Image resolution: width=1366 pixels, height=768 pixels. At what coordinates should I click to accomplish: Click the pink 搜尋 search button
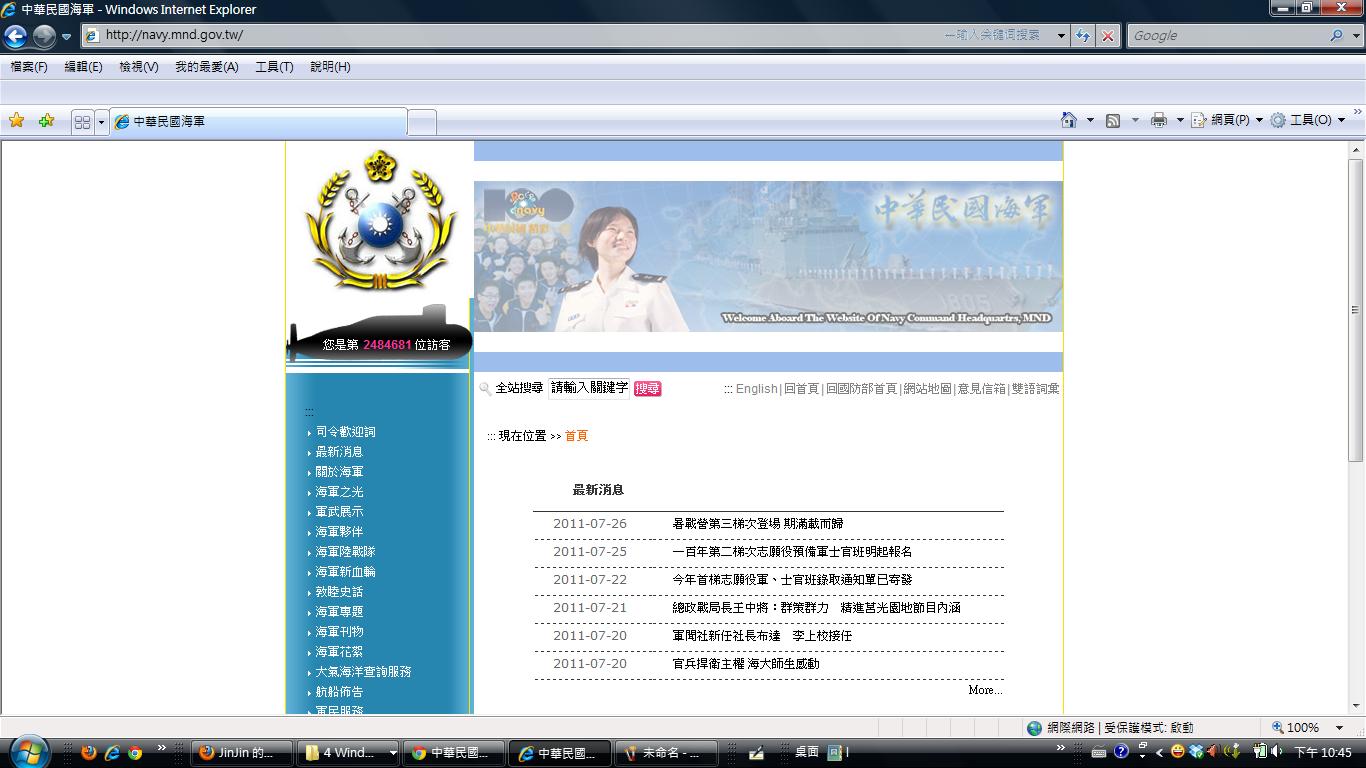pyautogui.click(x=647, y=389)
